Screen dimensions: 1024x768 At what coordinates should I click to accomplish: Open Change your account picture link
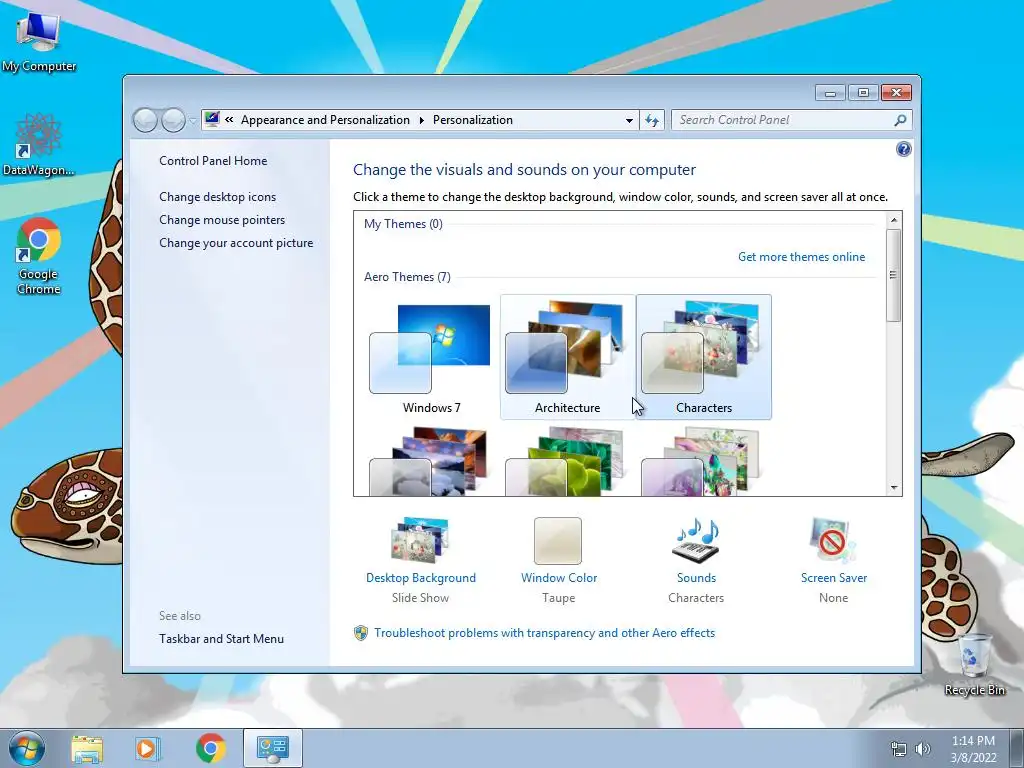(236, 243)
